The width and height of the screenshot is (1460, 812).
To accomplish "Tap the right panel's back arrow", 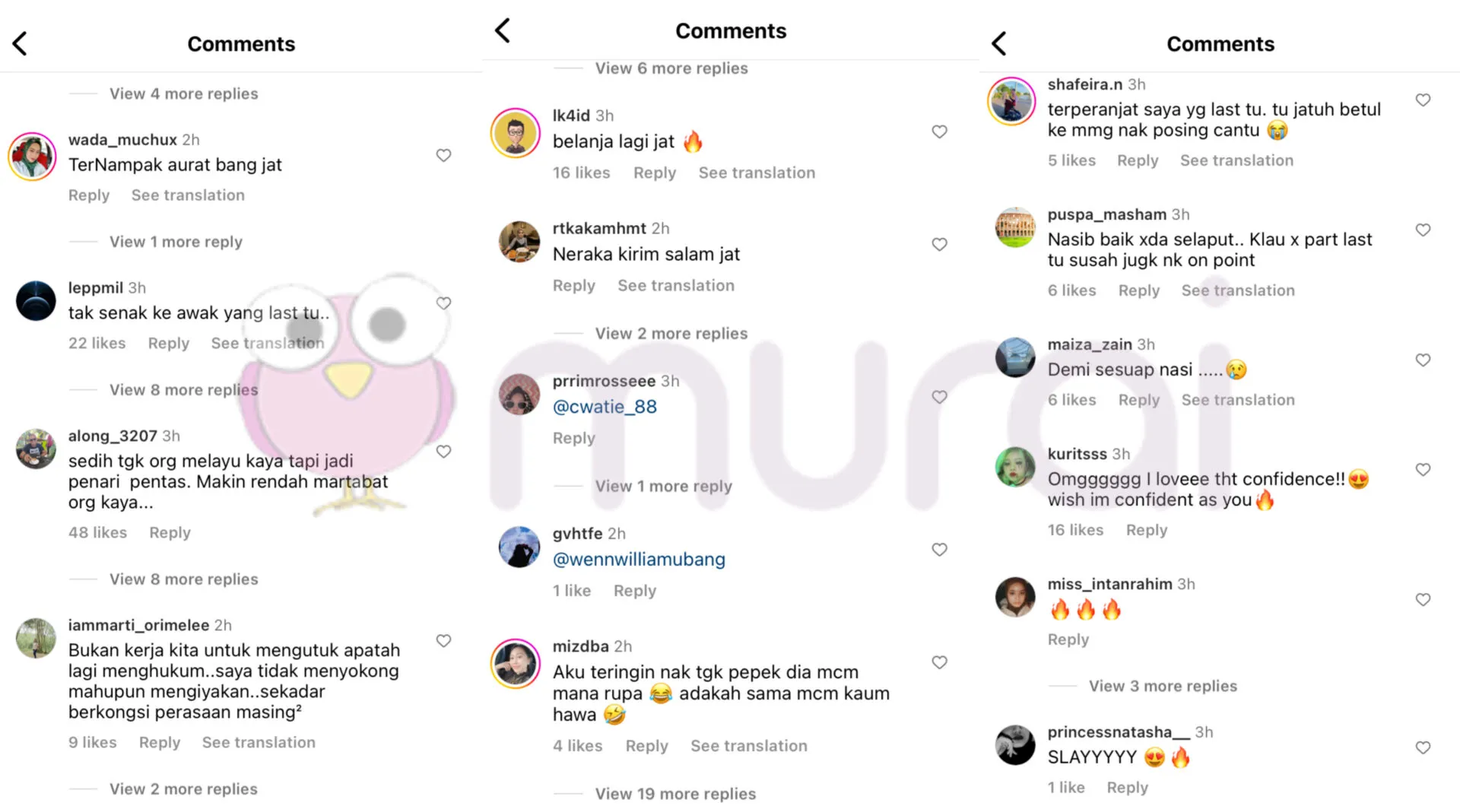I will click(x=999, y=43).
